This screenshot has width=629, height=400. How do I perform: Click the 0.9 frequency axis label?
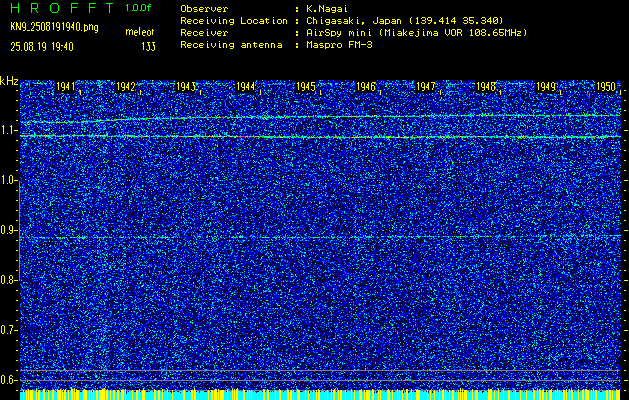click(x=7, y=230)
